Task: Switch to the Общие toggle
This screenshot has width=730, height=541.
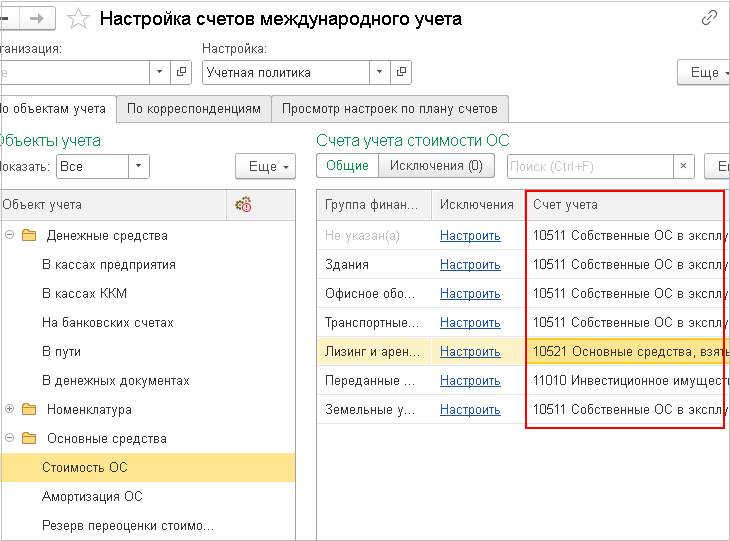Action: point(347,166)
